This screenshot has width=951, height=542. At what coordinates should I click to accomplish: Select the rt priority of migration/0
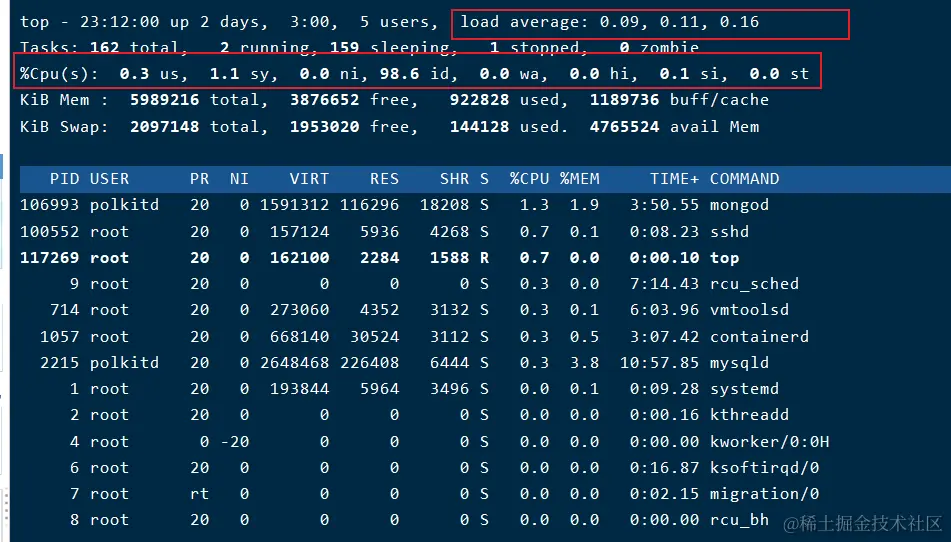(200, 493)
